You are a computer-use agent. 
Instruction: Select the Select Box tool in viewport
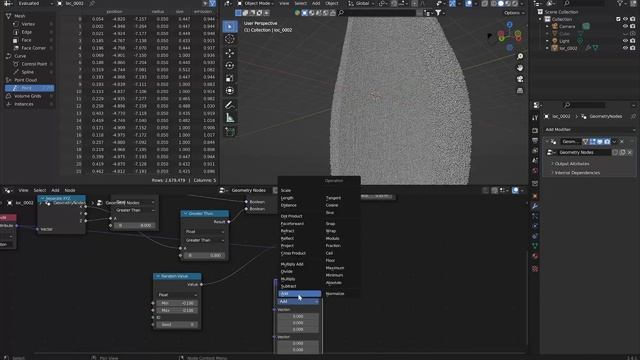click(x=230, y=27)
